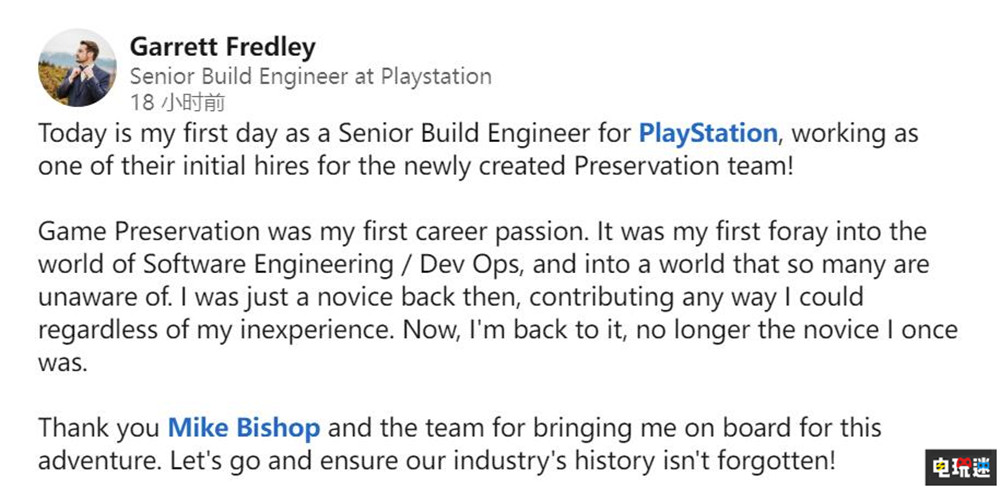Click the lone word 'was.' ending second paragraph

pyautogui.click(x=63, y=363)
